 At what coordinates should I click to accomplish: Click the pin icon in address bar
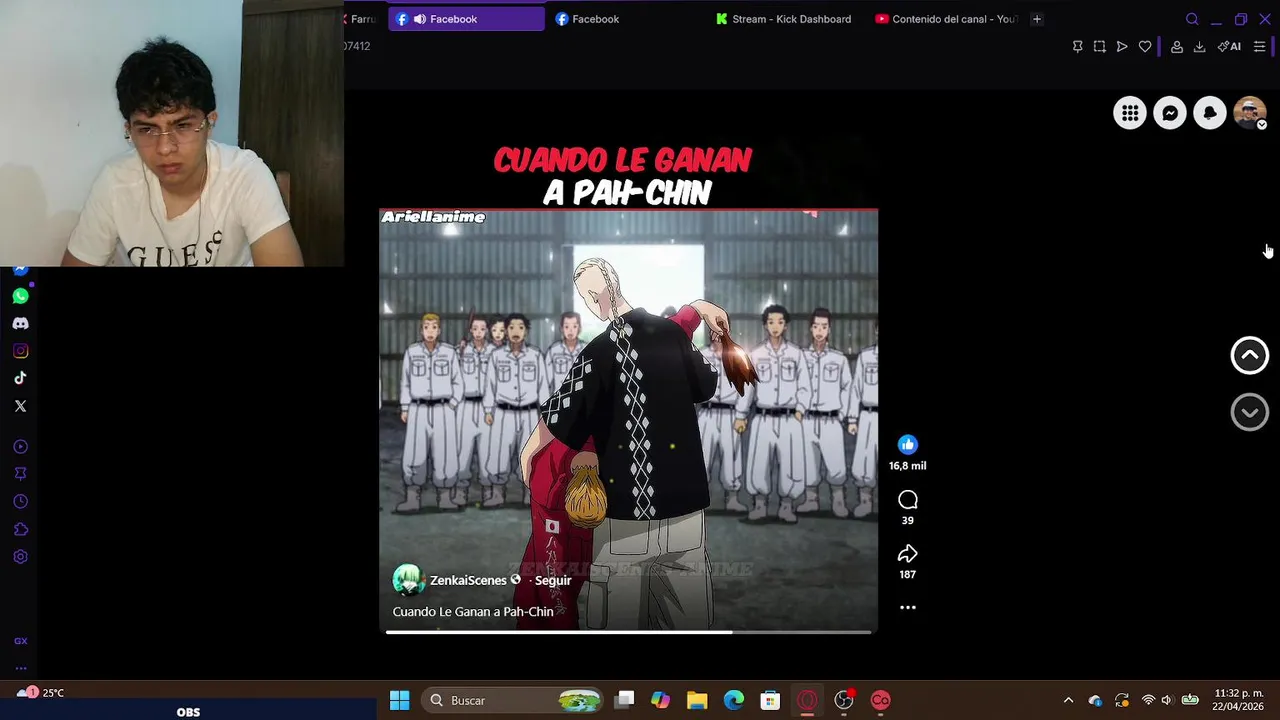1077,46
